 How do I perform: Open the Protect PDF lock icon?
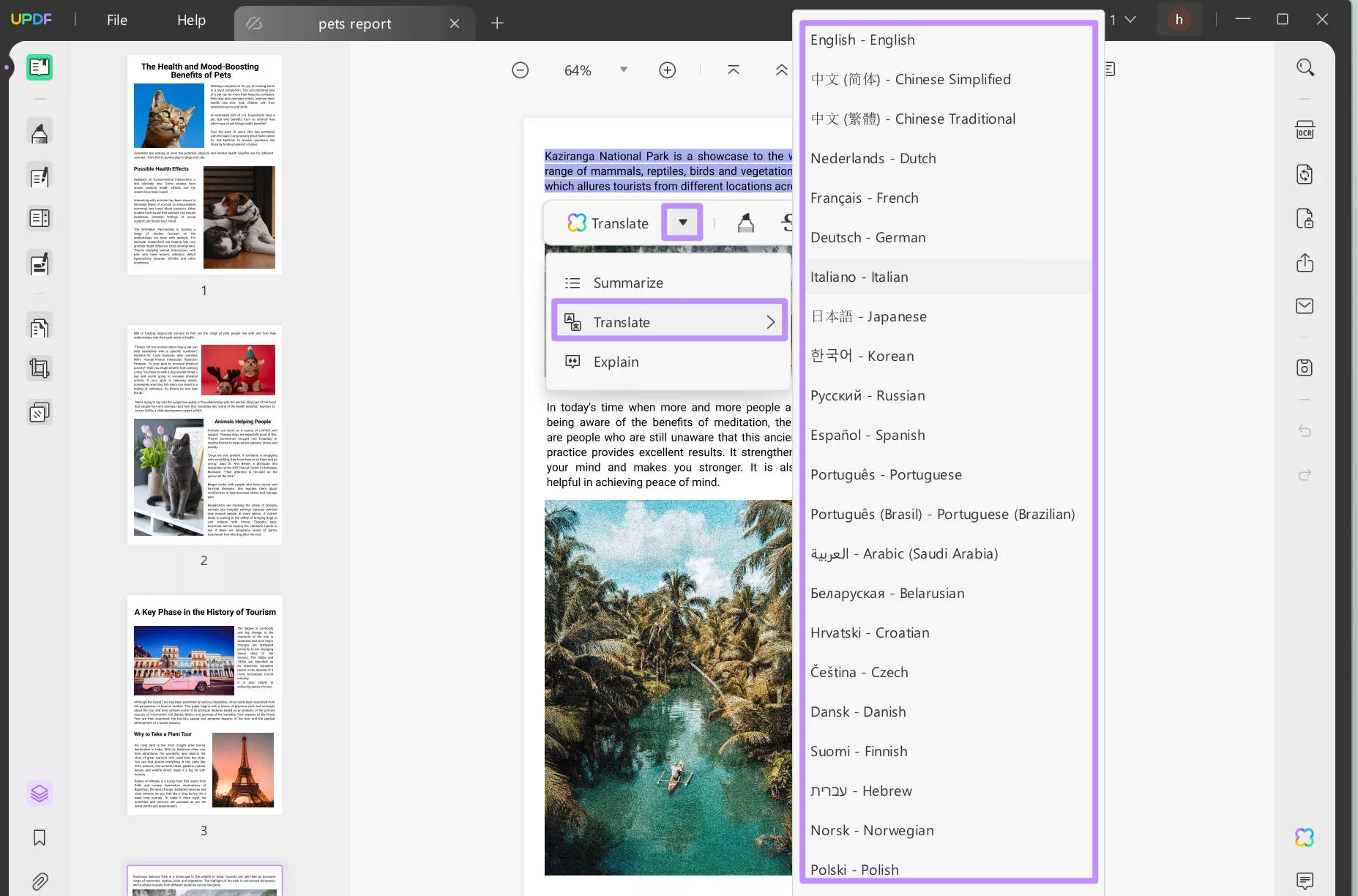click(x=1305, y=218)
